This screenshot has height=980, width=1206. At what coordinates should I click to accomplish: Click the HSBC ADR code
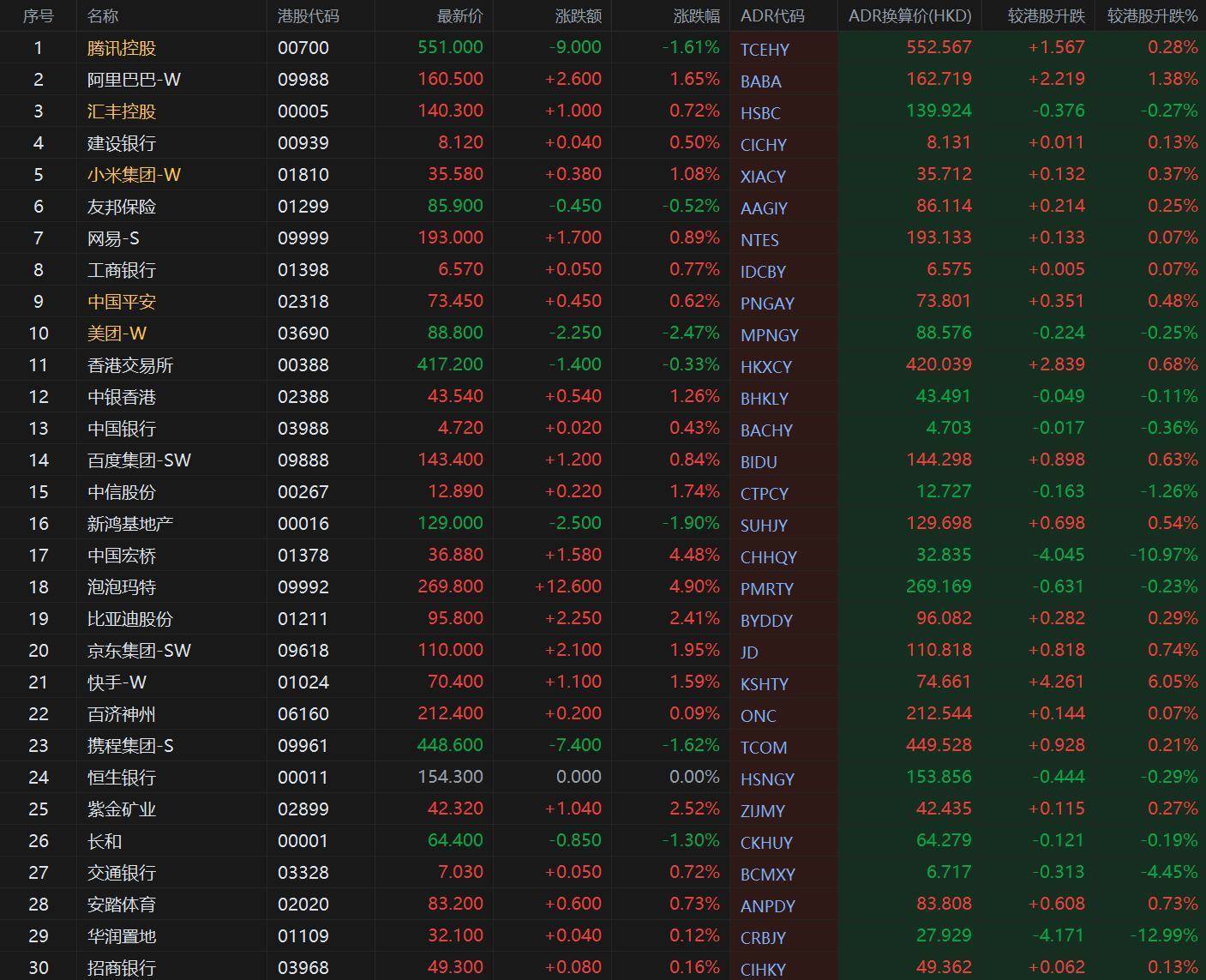click(x=760, y=113)
